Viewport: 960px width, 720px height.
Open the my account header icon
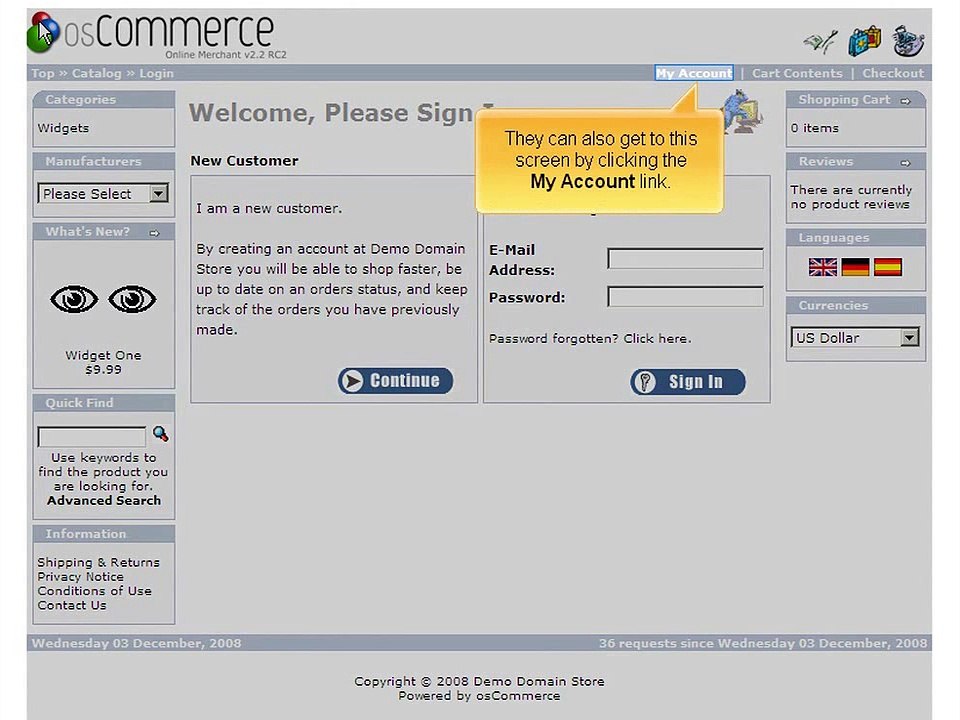(x=820, y=42)
